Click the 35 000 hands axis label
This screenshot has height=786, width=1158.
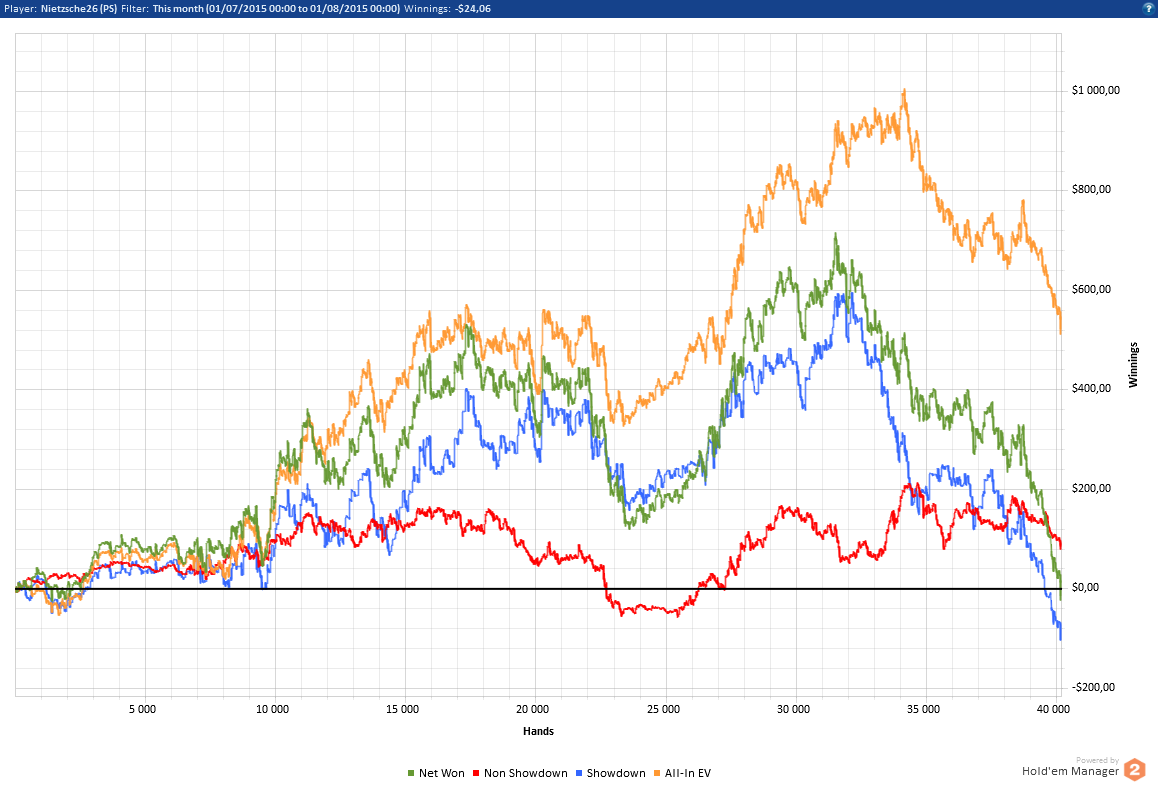923,709
